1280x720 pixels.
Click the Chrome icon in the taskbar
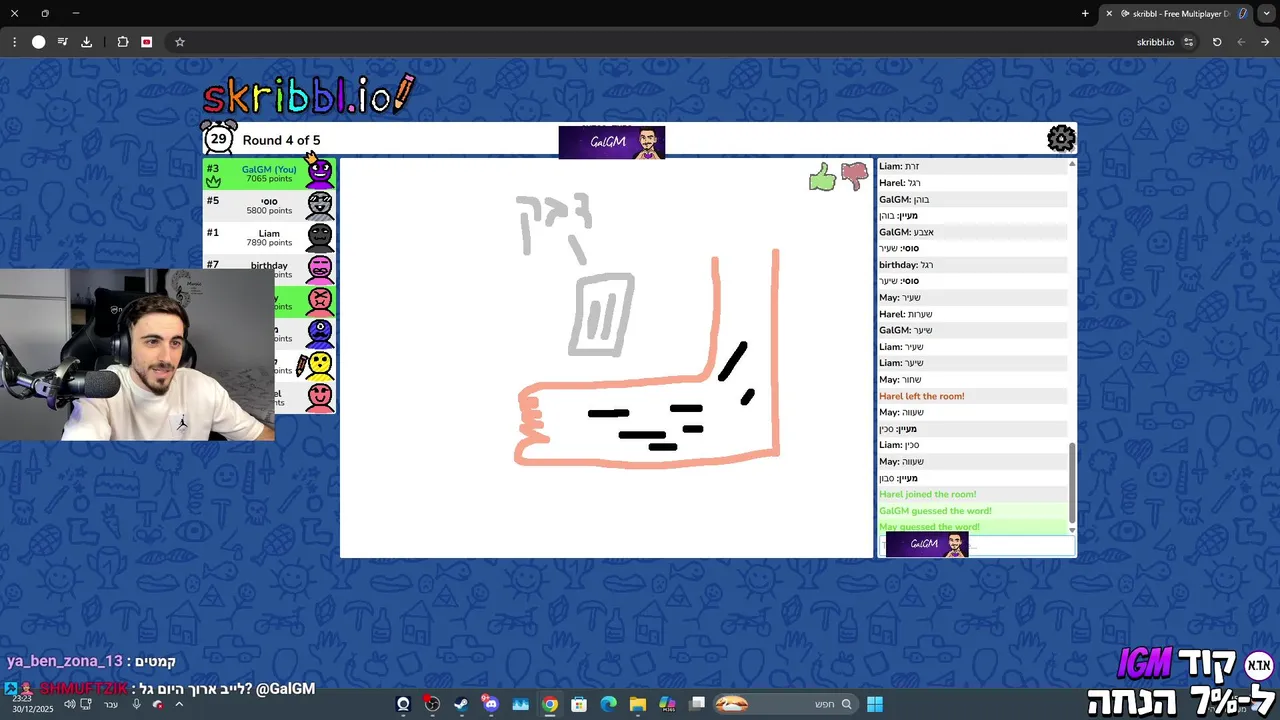549,704
